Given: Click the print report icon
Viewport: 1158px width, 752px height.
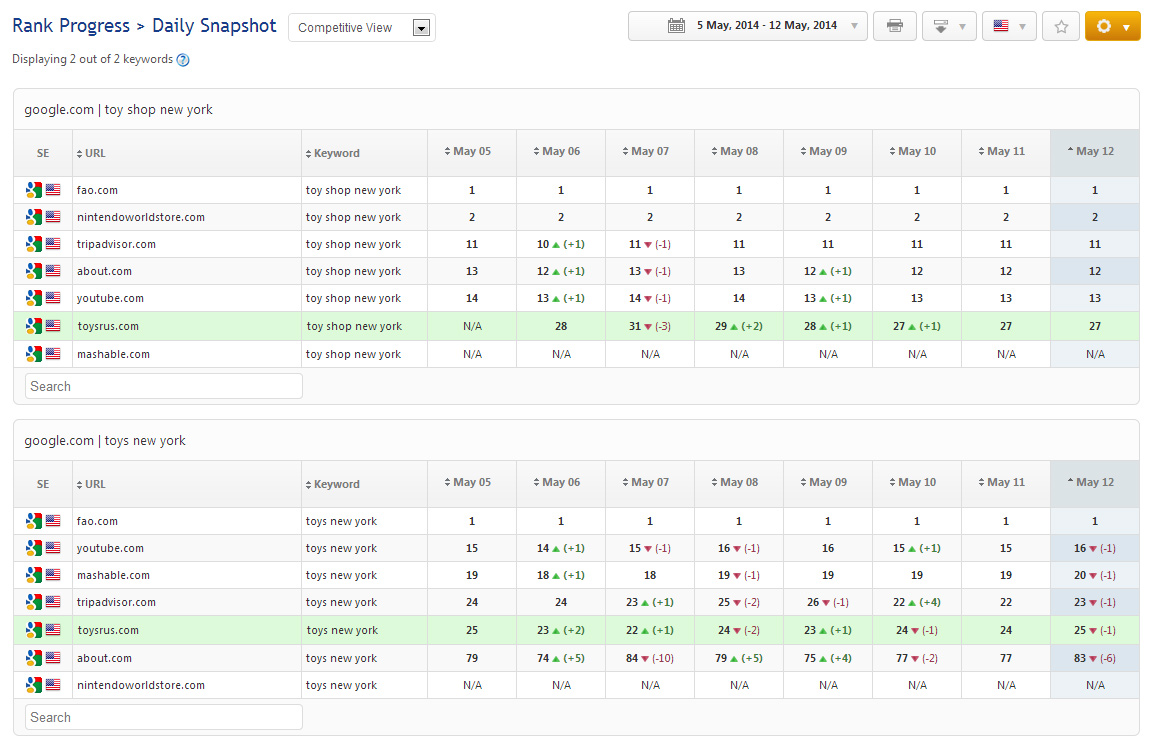Looking at the screenshot, I should pyautogui.click(x=894, y=26).
